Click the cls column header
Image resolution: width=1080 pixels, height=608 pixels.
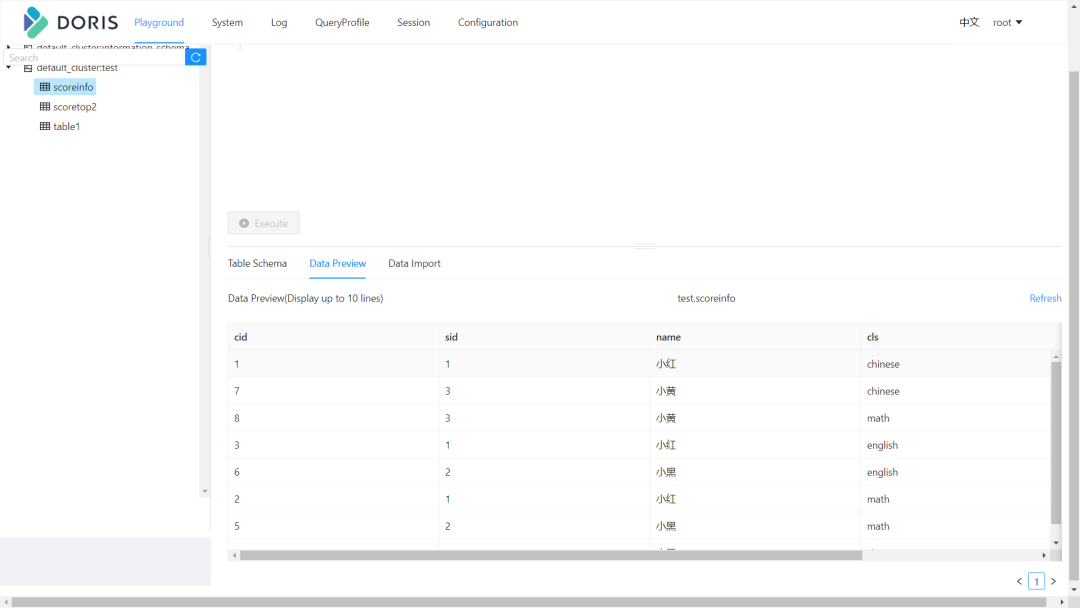click(960, 337)
